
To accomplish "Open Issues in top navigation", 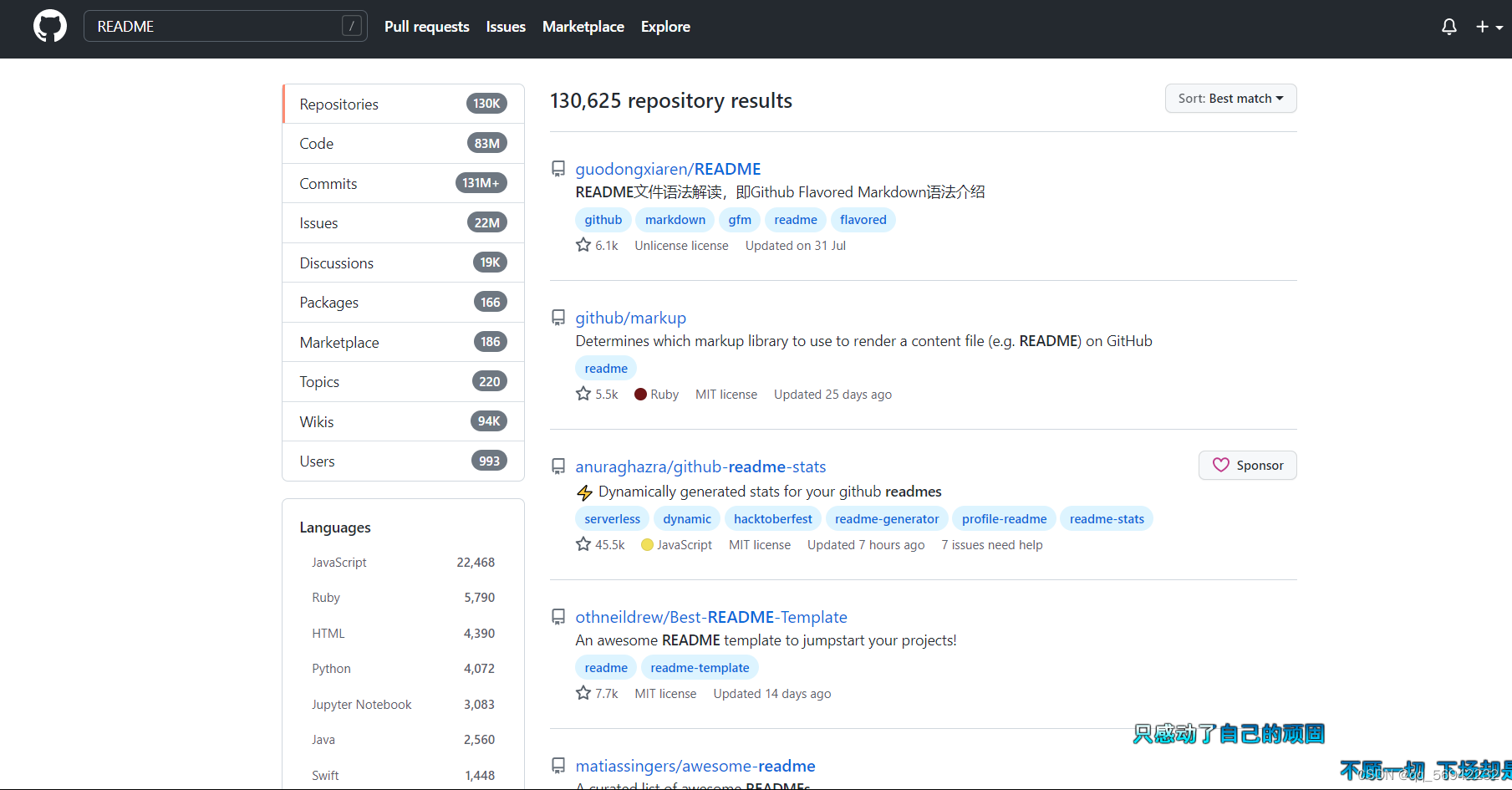I will point(506,27).
